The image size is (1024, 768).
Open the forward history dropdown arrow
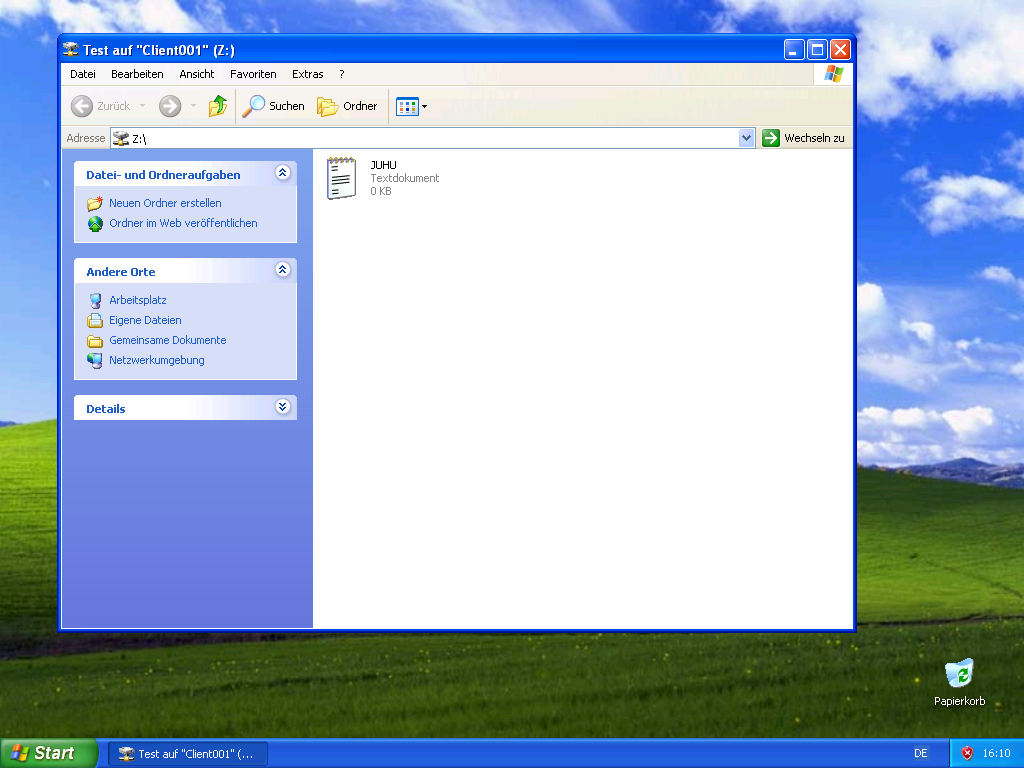click(193, 106)
